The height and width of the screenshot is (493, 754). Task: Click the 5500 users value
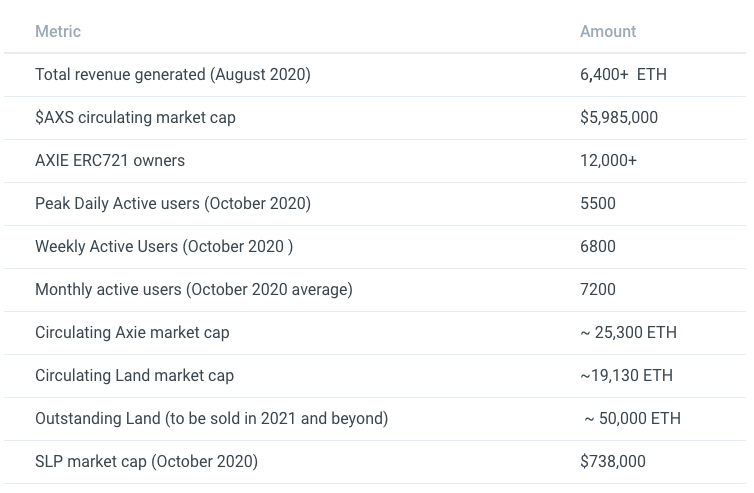[x=598, y=204]
